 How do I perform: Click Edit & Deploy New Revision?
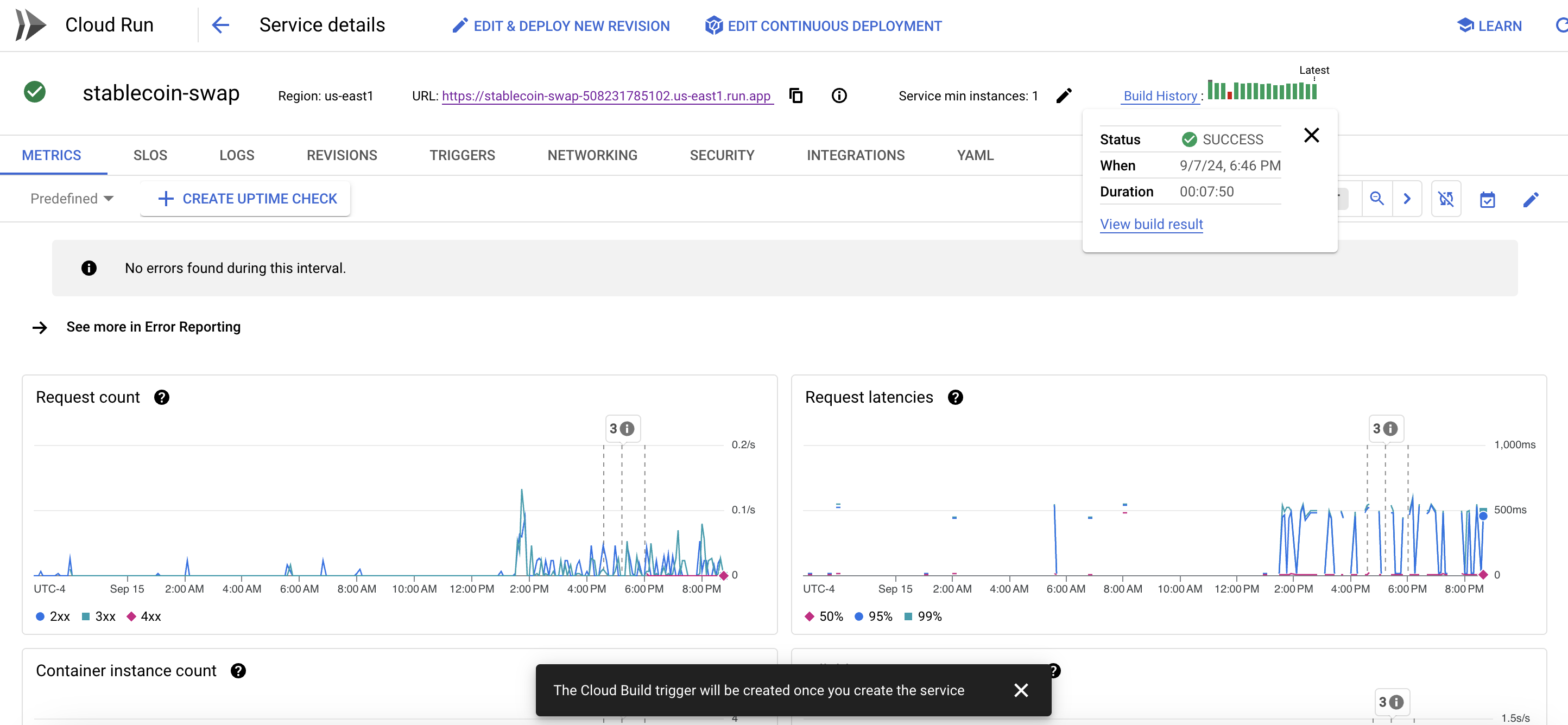click(561, 26)
